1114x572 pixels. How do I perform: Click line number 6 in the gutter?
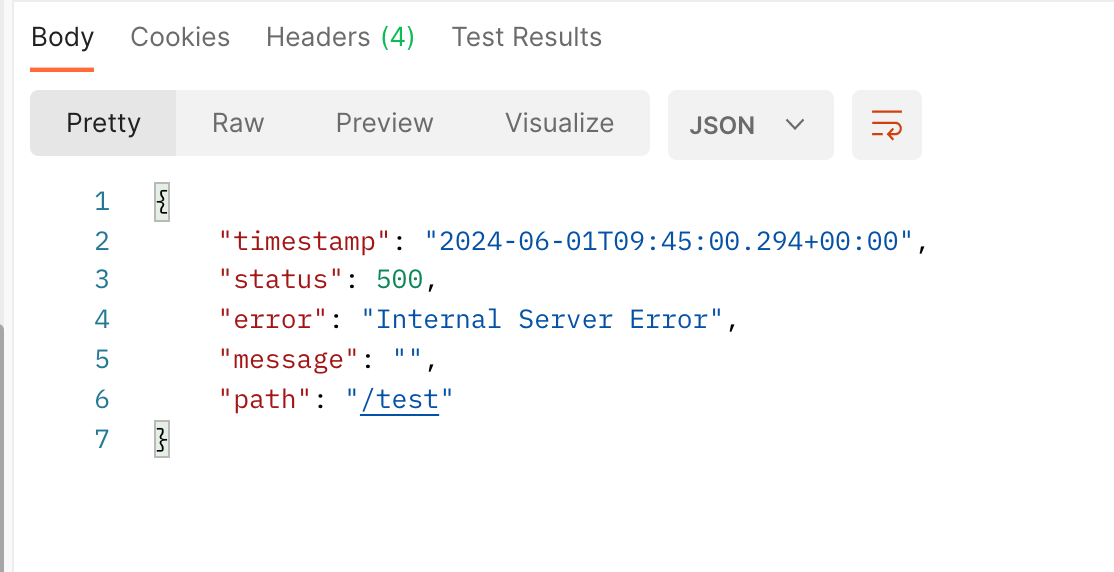point(102,400)
